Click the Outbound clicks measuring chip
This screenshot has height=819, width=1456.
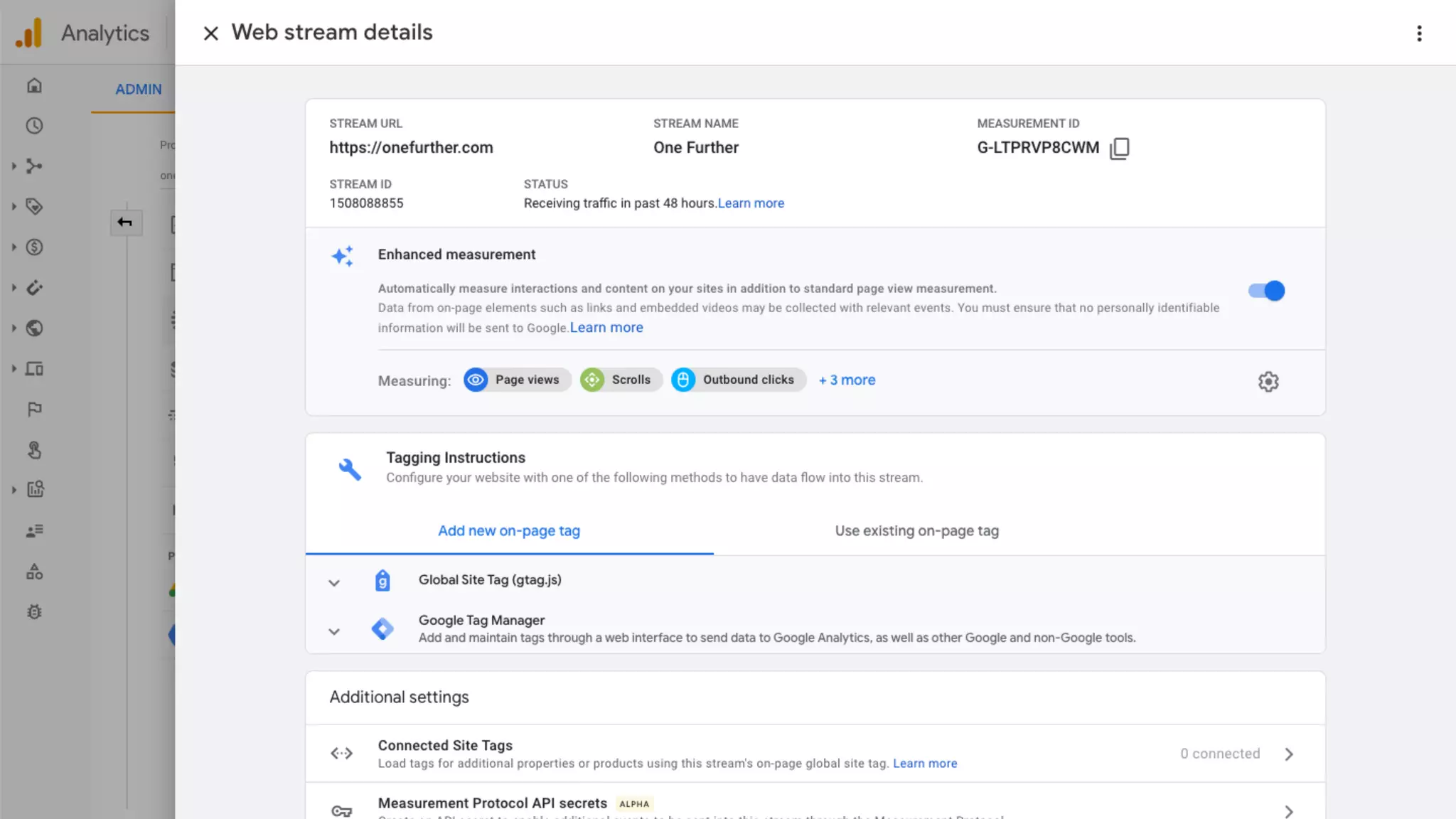[x=739, y=380]
